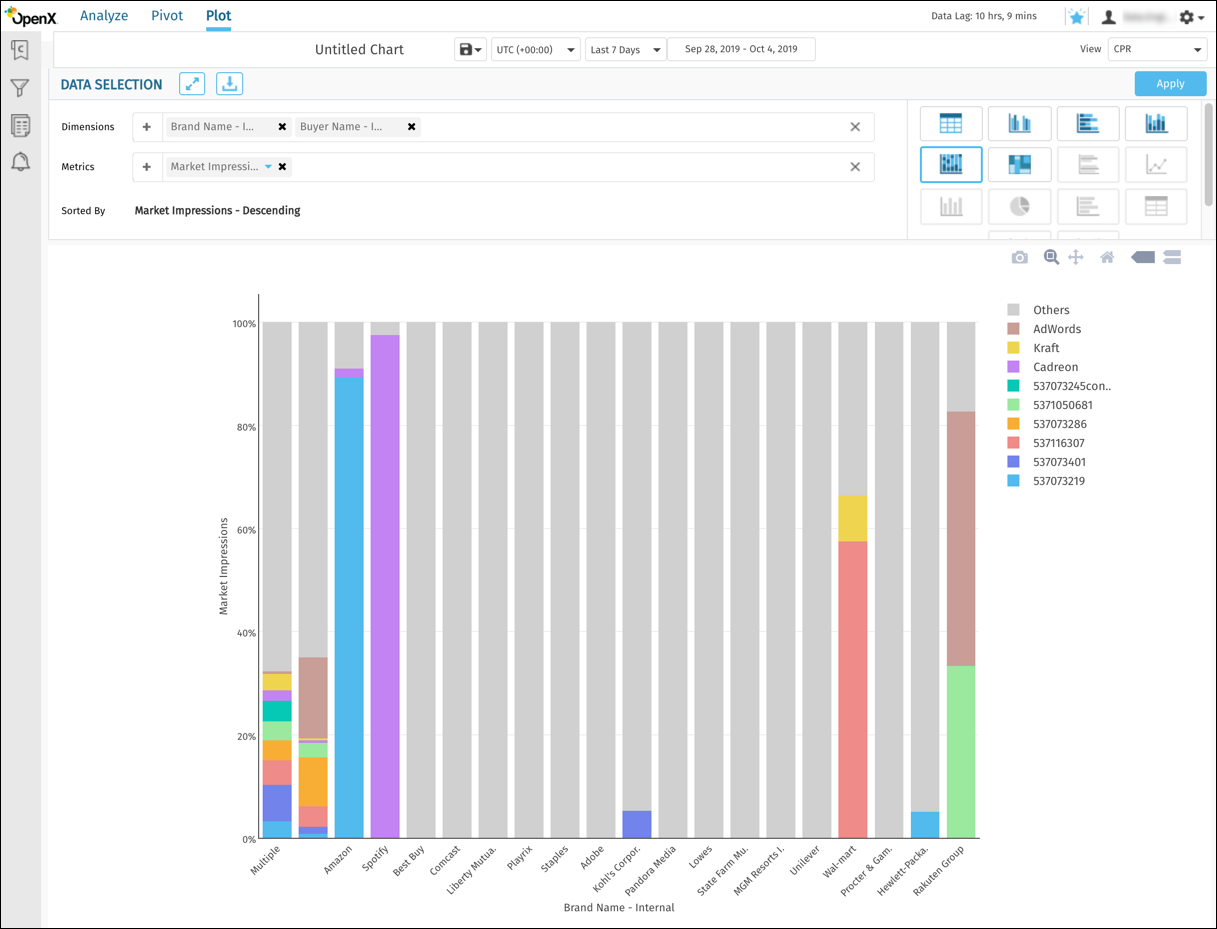1217x929 pixels.
Task: Toggle the 537073401 legend entry
Action: tap(1047, 462)
